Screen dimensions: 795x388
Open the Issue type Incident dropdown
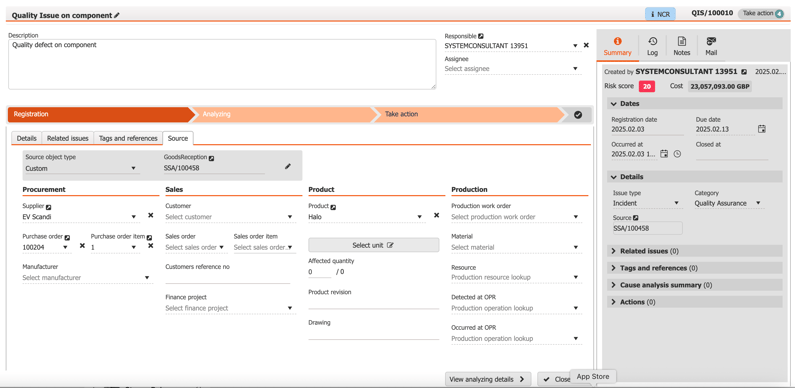point(676,203)
